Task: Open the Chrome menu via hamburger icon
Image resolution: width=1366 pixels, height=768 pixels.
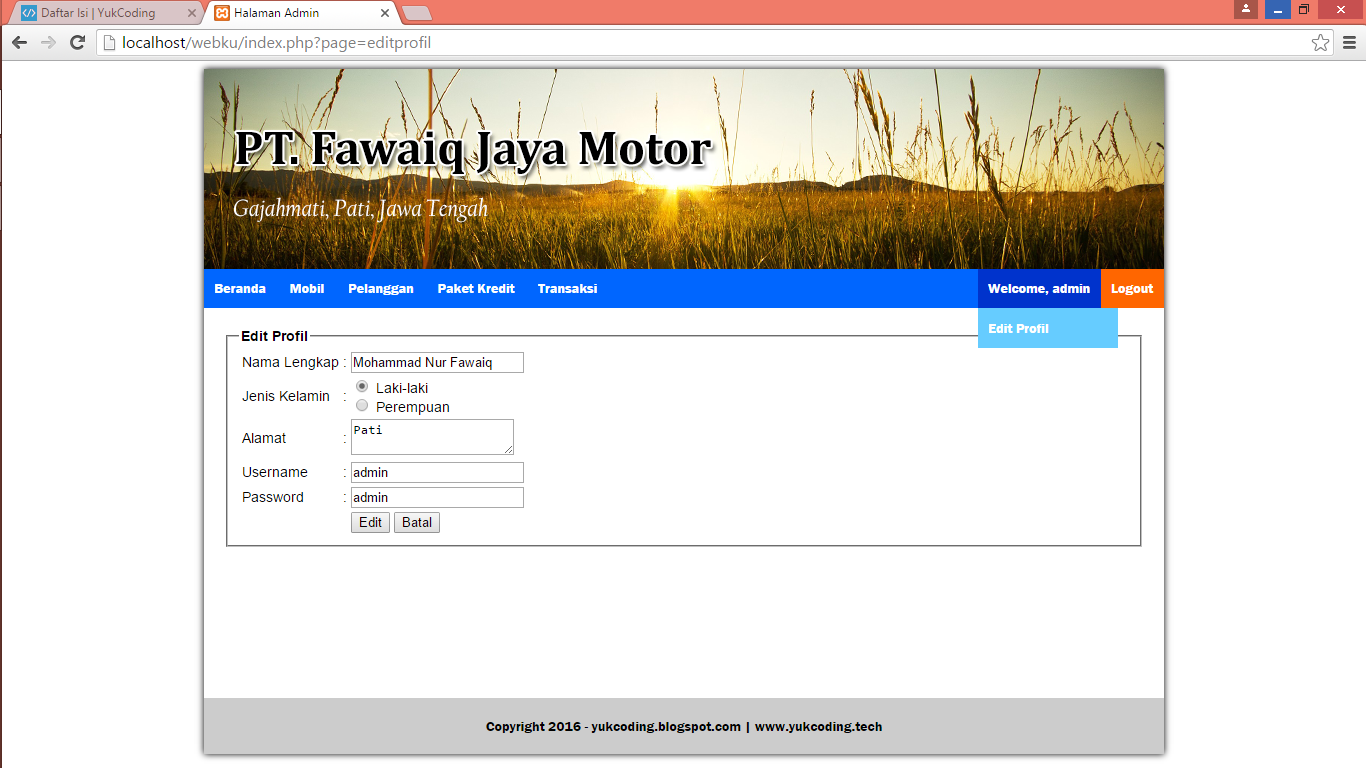Action: pos(1350,42)
